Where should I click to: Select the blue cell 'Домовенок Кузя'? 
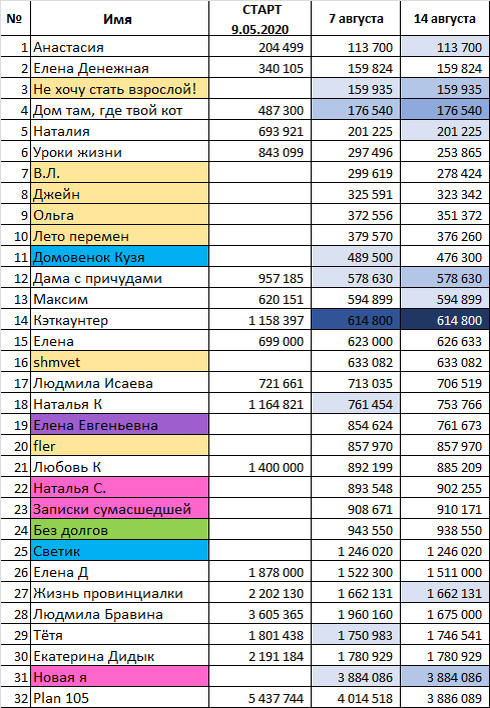tap(119, 257)
